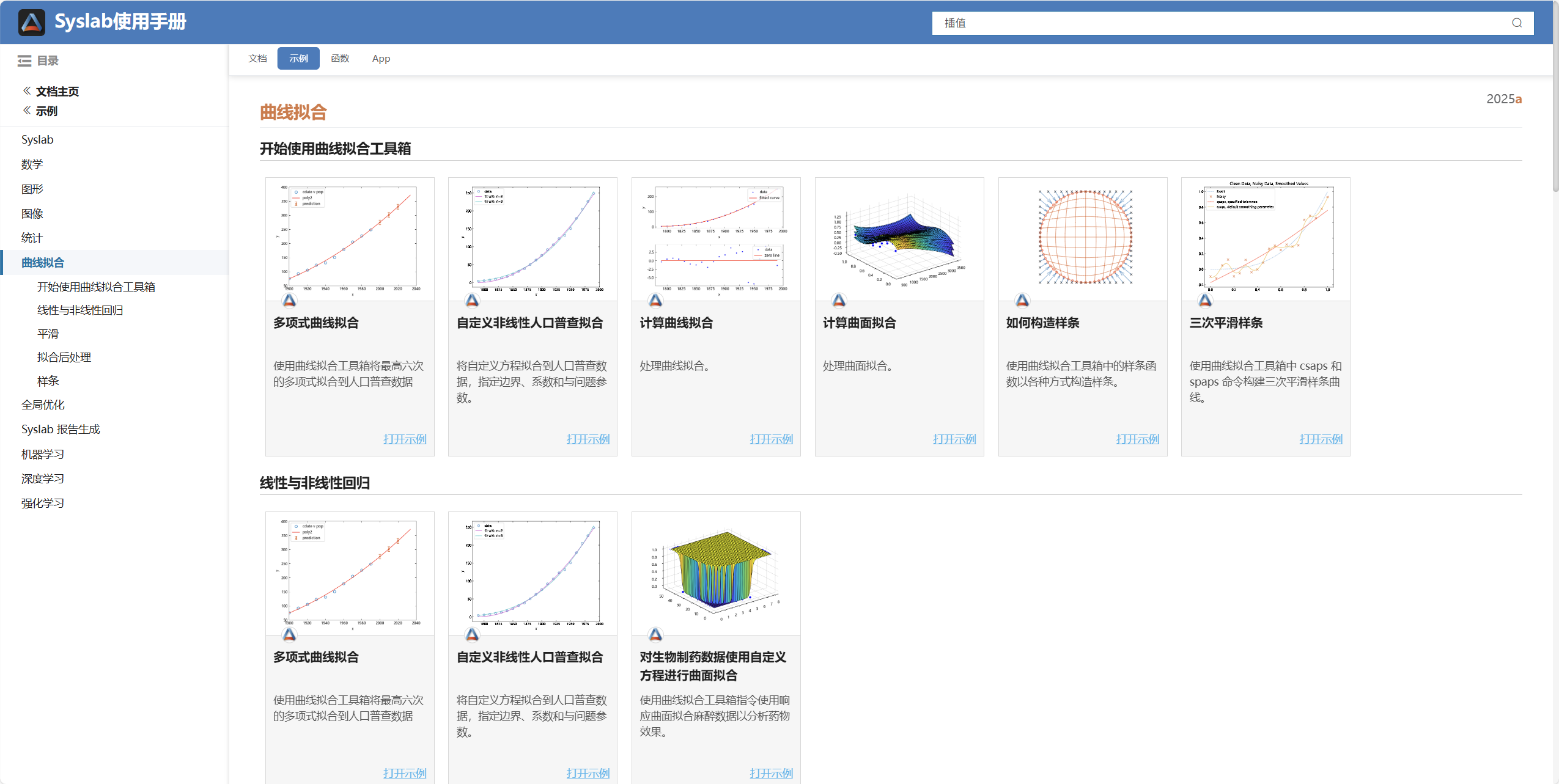Click the 计算曲面拟合 3D surface thumbnail

(x=899, y=241)
